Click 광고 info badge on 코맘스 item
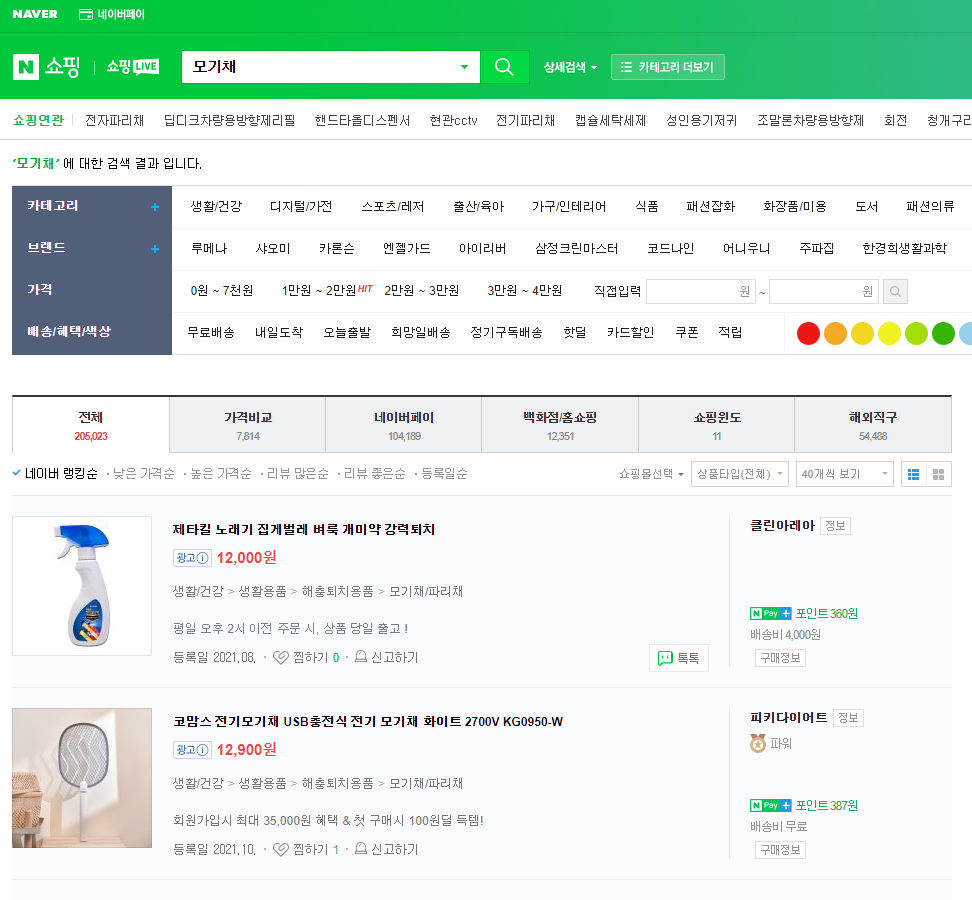The height and width of the screenshot is (900, 972). [192, 750]
